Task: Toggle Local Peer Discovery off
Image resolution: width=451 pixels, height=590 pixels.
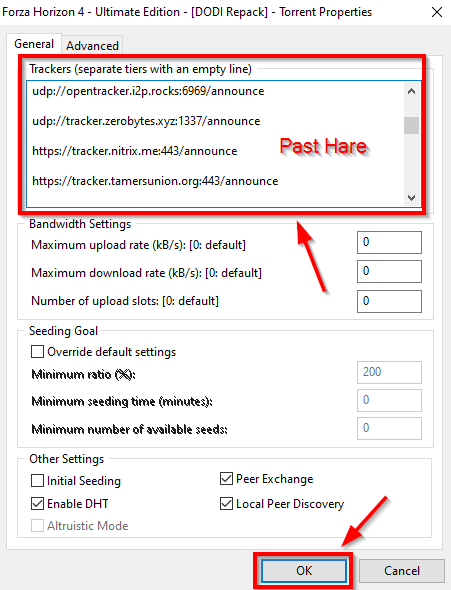Action: pyautogui.click(x=226, y=503)
